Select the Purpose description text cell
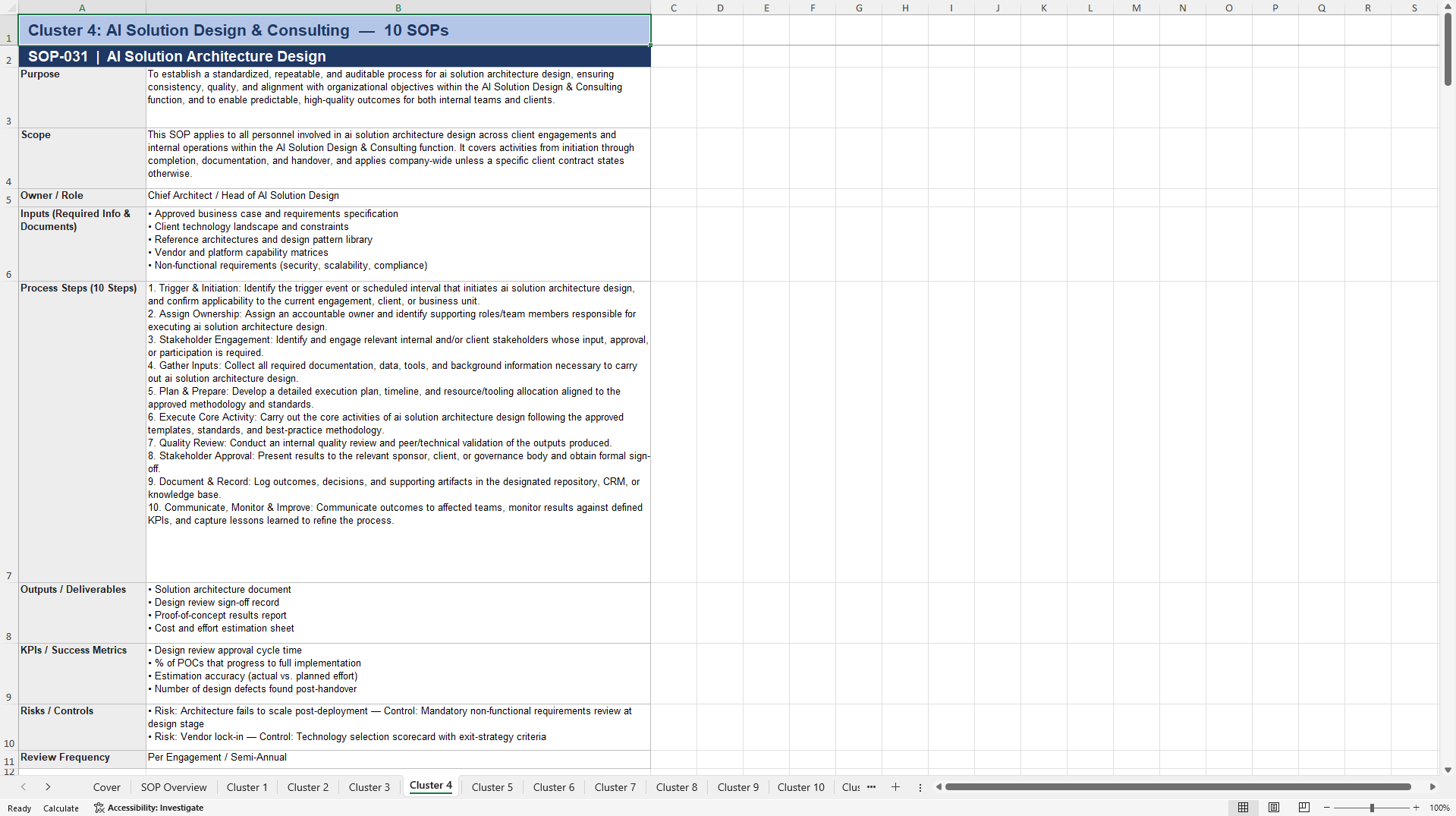This screenshot has height=816, width=1456. pos(398,97)
